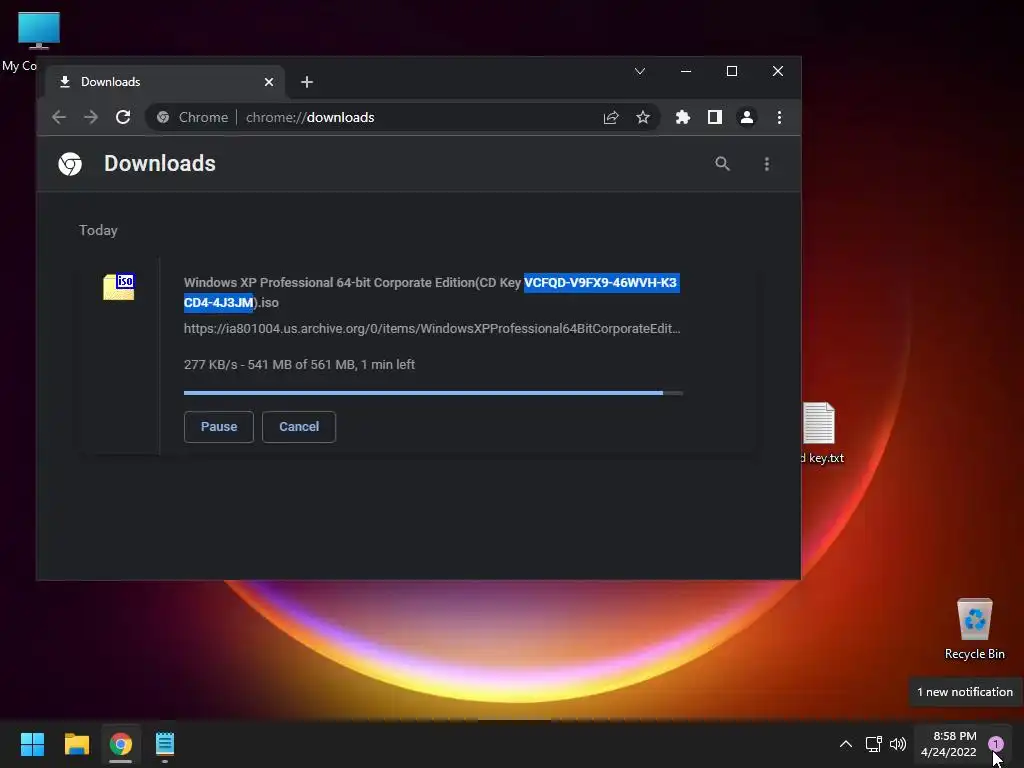Open the Windows Start menu

coord(32,744)
